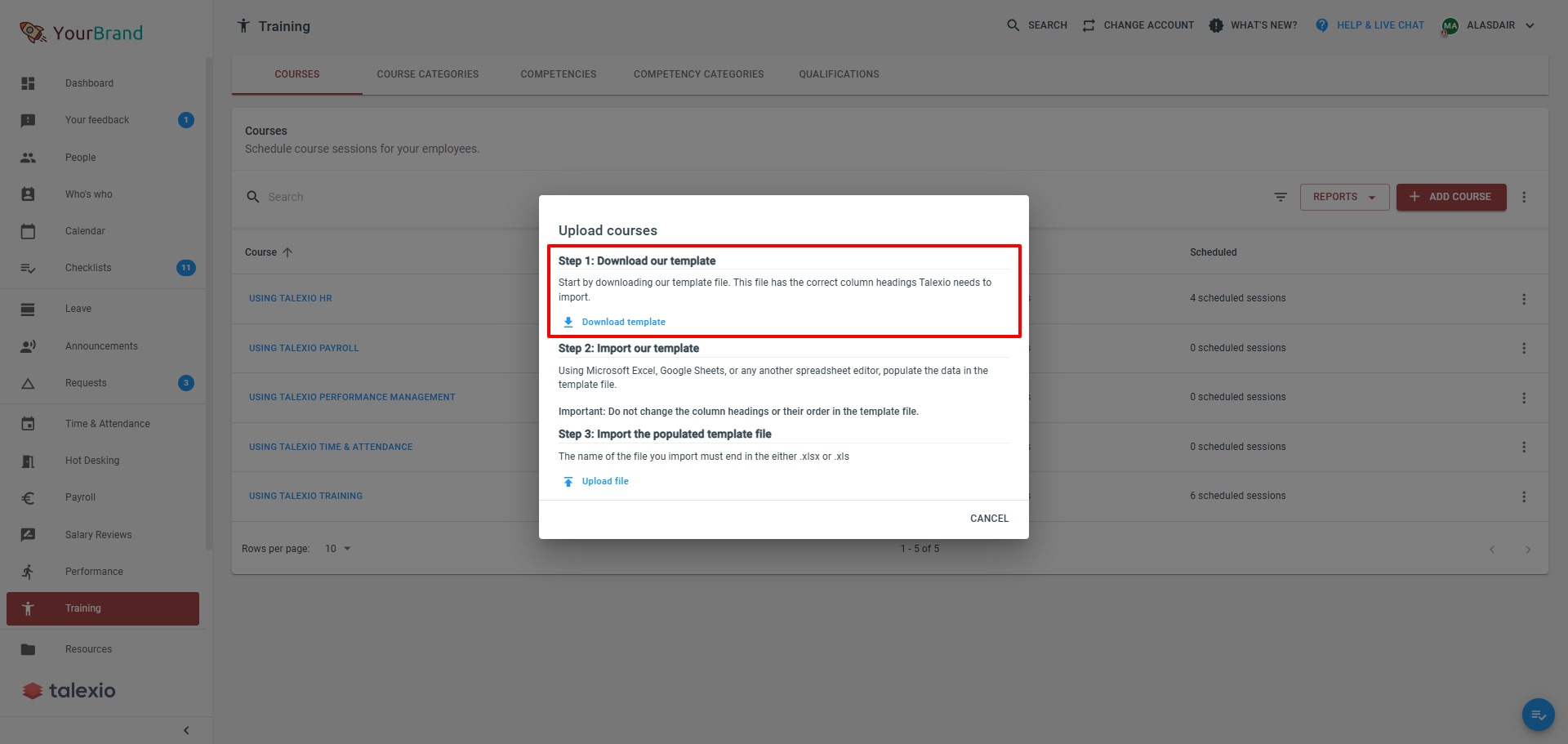Open the chat bubble widget at the bottom right
Screen dimensions: 1568x744
coord(1539,715)
